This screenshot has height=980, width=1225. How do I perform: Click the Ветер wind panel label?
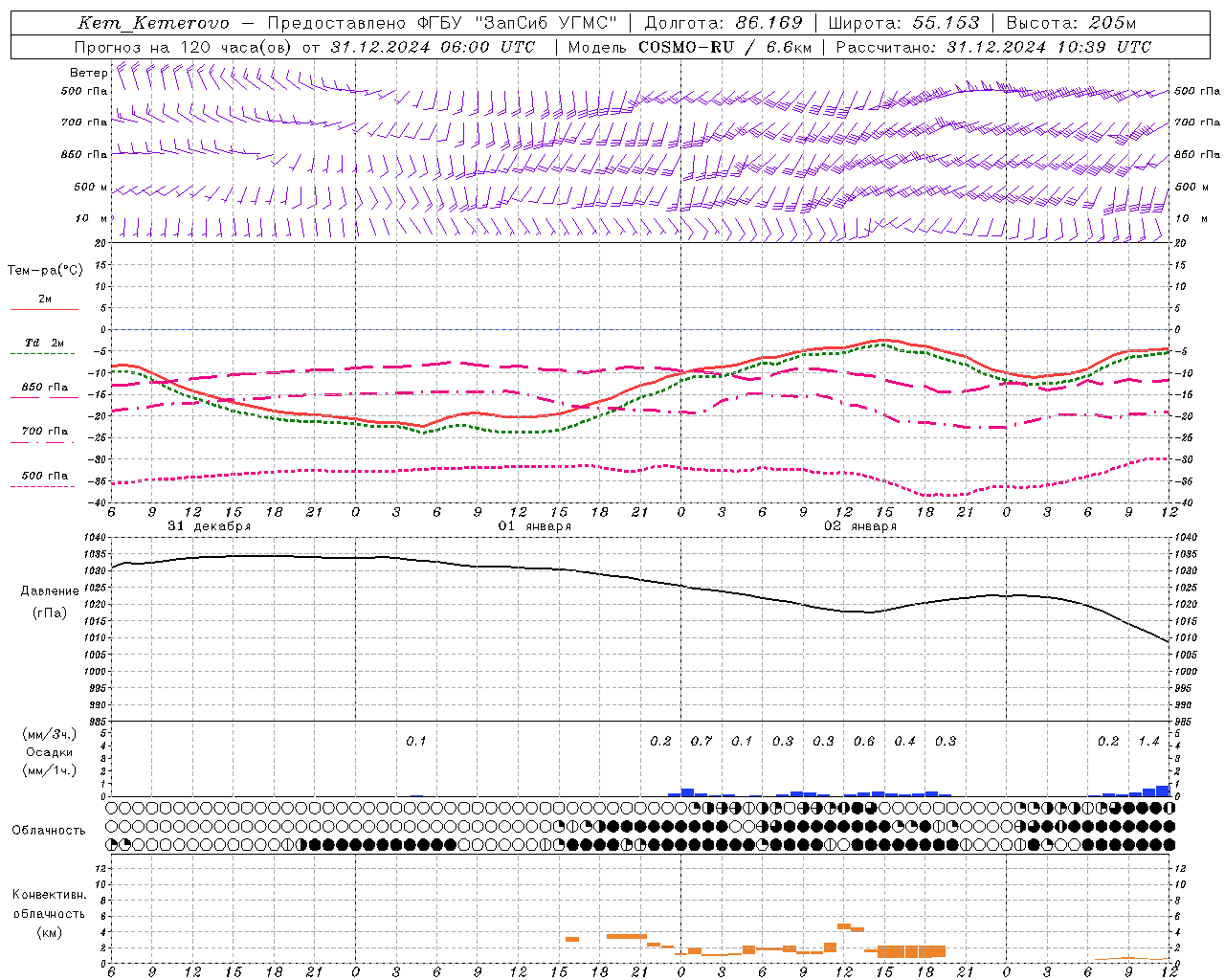pyautogui.click(x=88, y=73)
